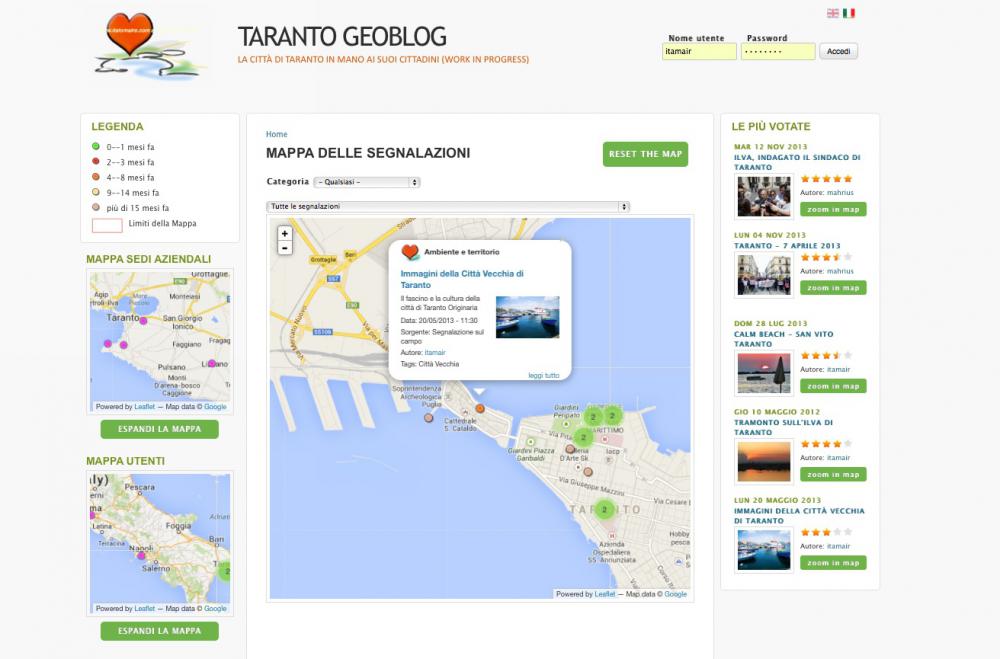Open 'leggi tutto' link in map popup
The width and height of the screenshot is (1000, 659).
[x=544, y=375]
